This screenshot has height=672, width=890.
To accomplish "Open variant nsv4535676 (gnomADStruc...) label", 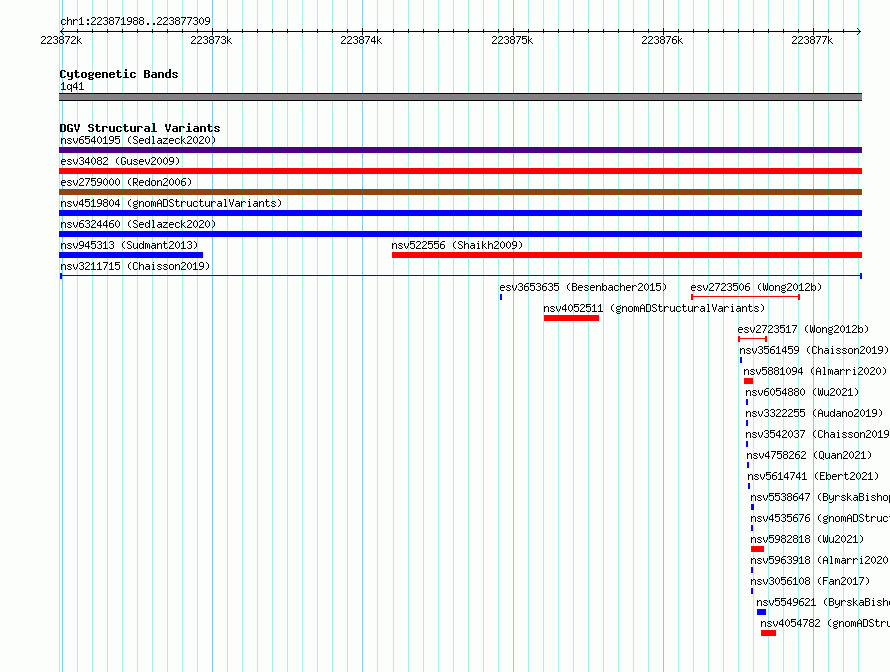I will (x=820, y=518).
